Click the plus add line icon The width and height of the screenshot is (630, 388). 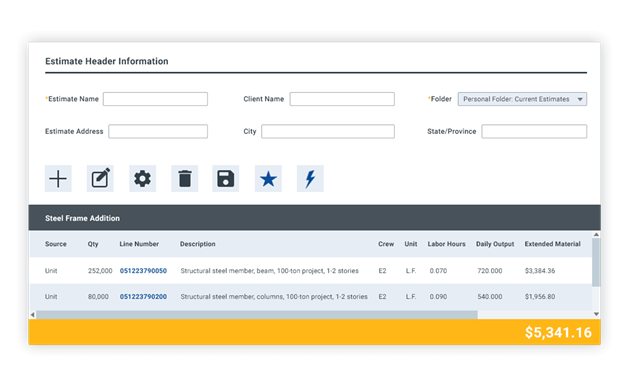coord(58,178)
